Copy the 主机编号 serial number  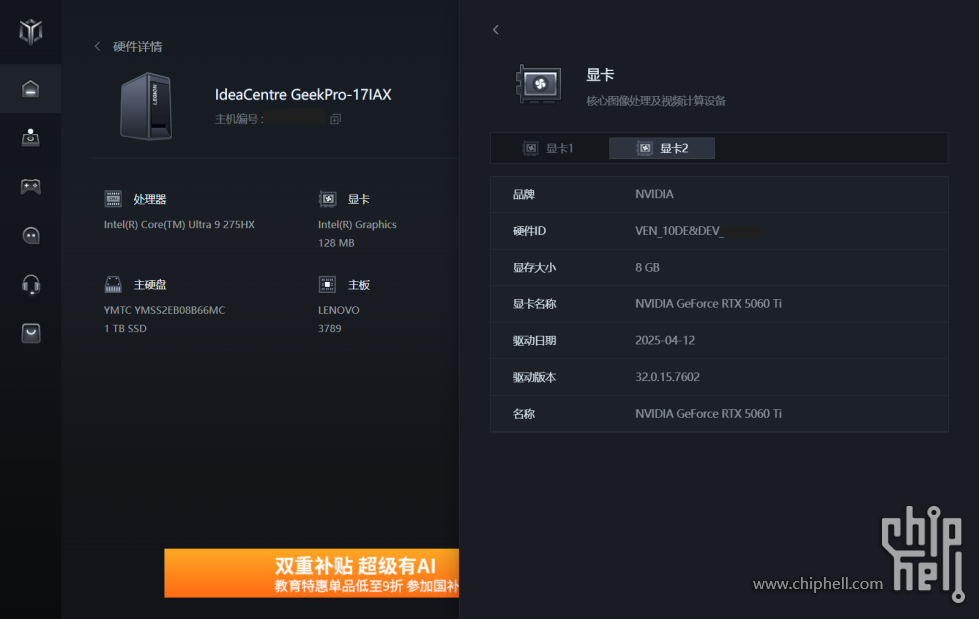tap(335, 119)
